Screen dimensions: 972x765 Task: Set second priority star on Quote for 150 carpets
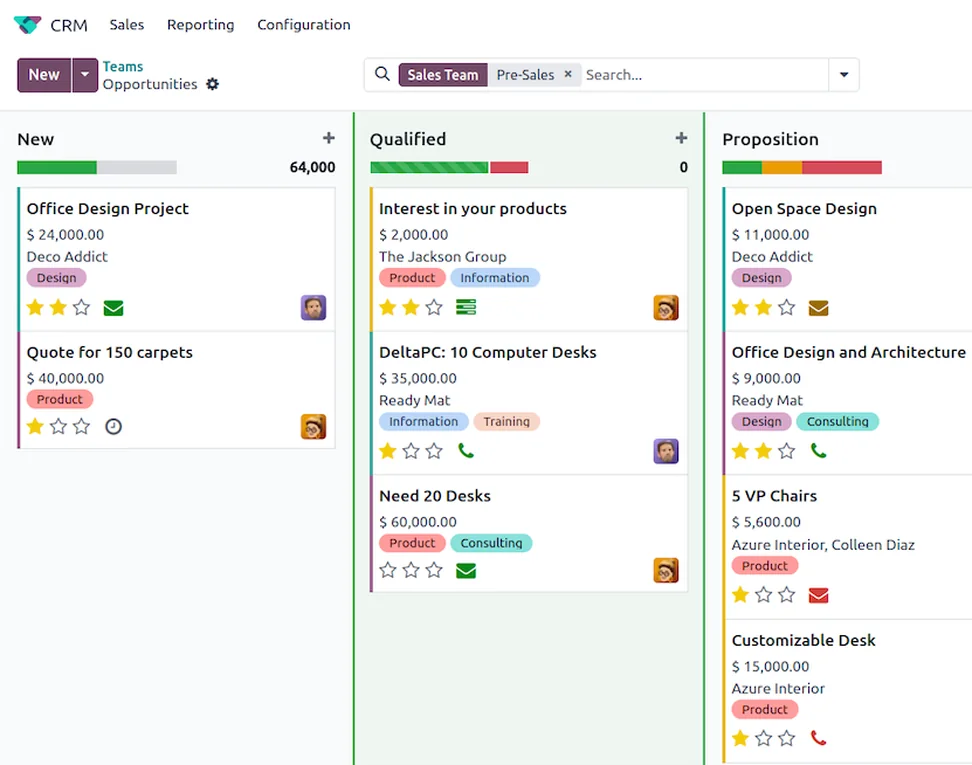(x=58, y=427)
